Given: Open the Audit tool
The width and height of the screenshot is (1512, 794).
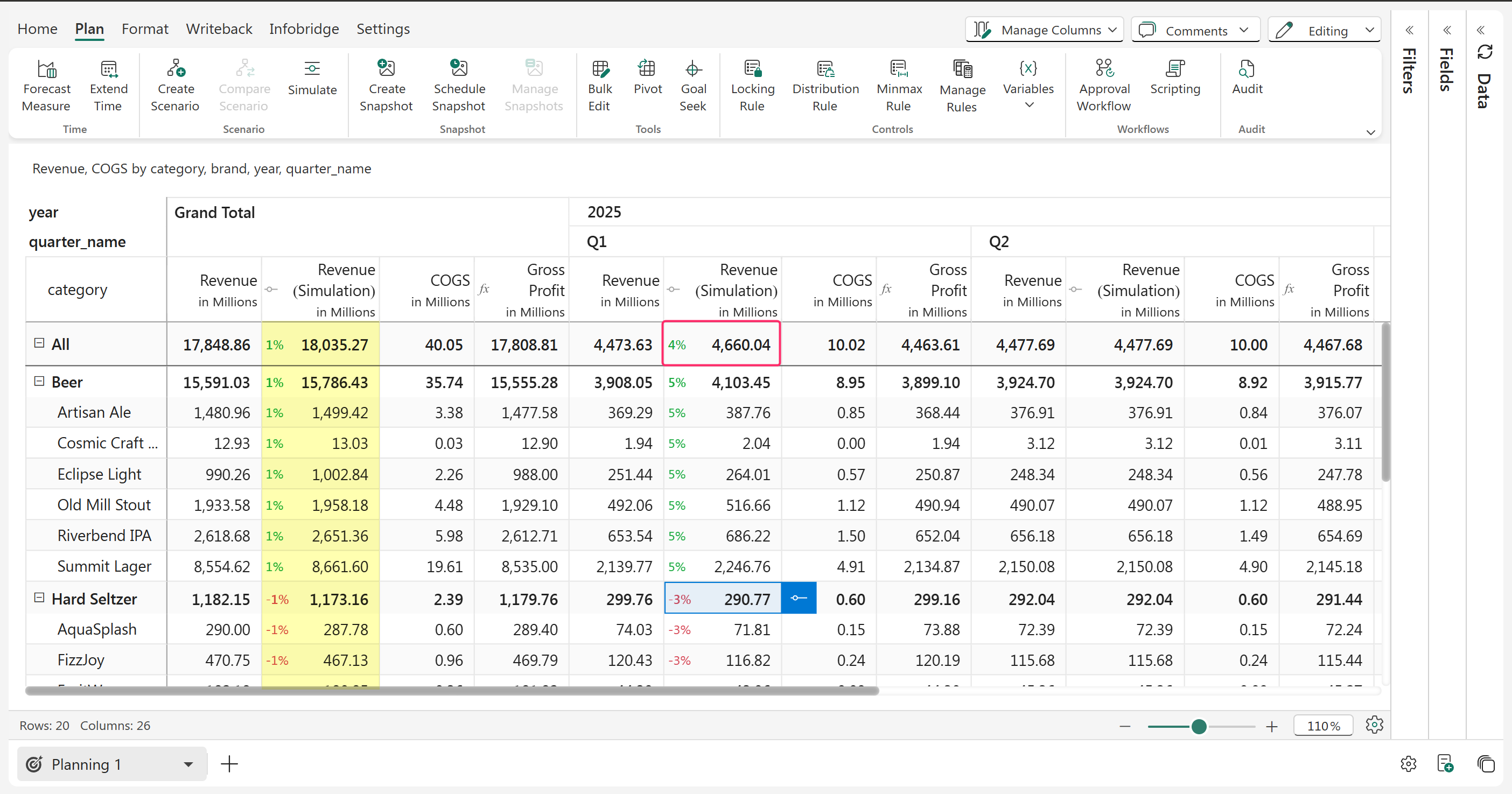Looking at the screenshot, I should 1246,69.
